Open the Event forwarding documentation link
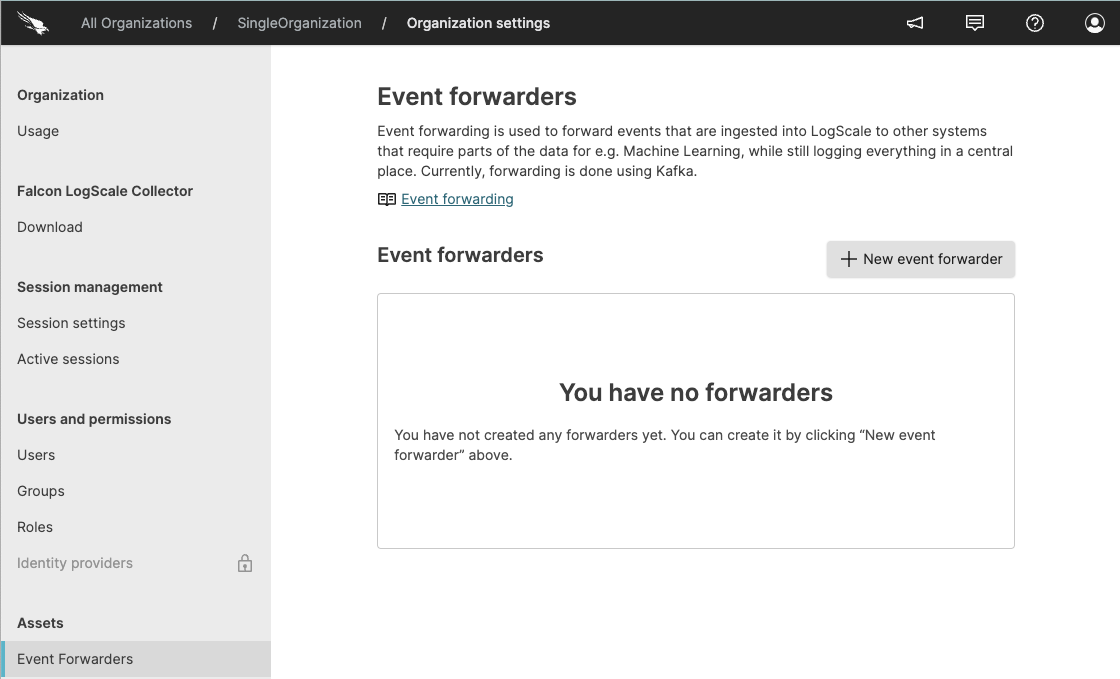The image size is (1120, 679). pyautogui.click(x=457, y=199)
